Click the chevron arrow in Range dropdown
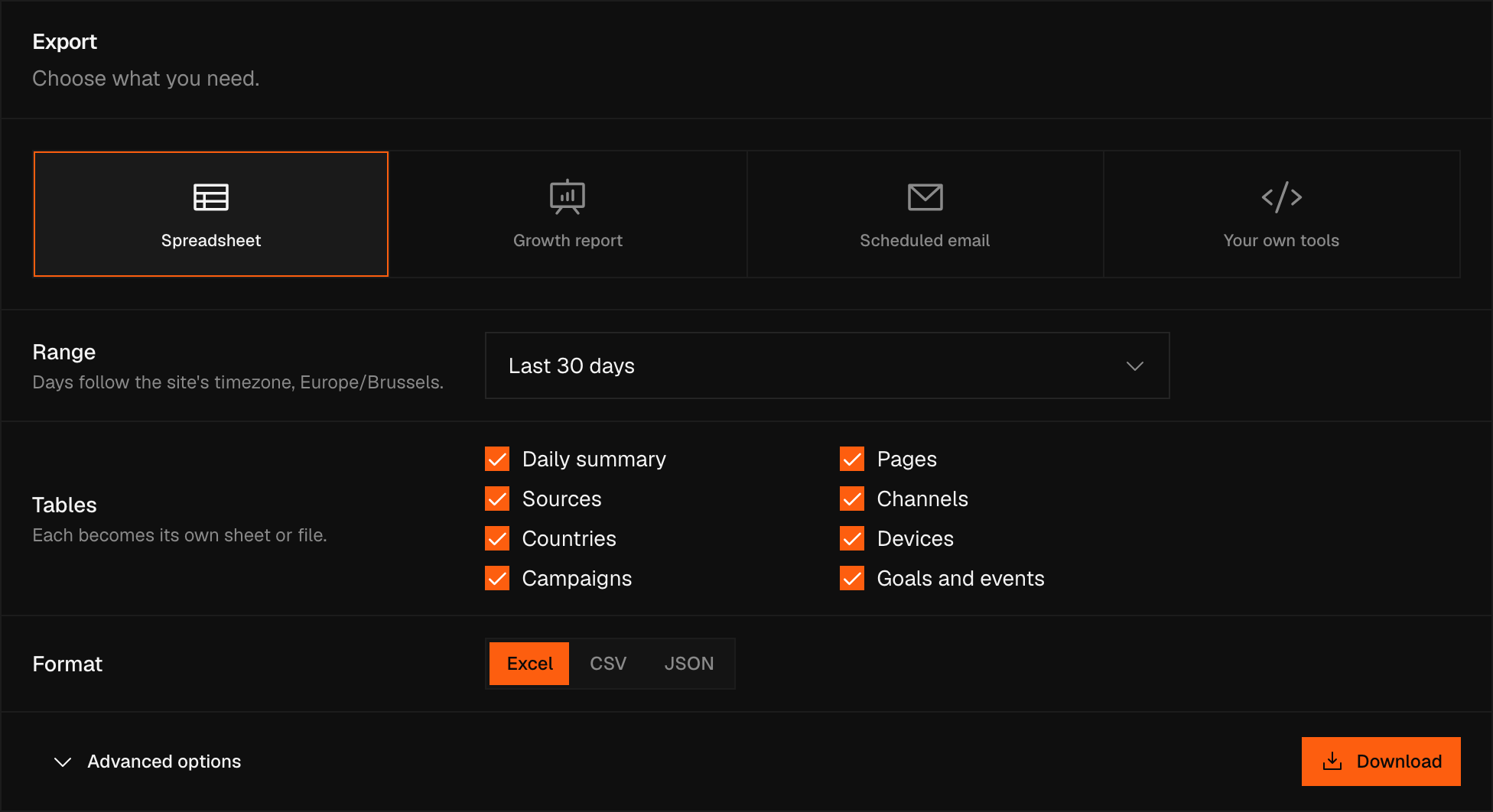This screenshot has width=1493, height=812. (1135, 366)
